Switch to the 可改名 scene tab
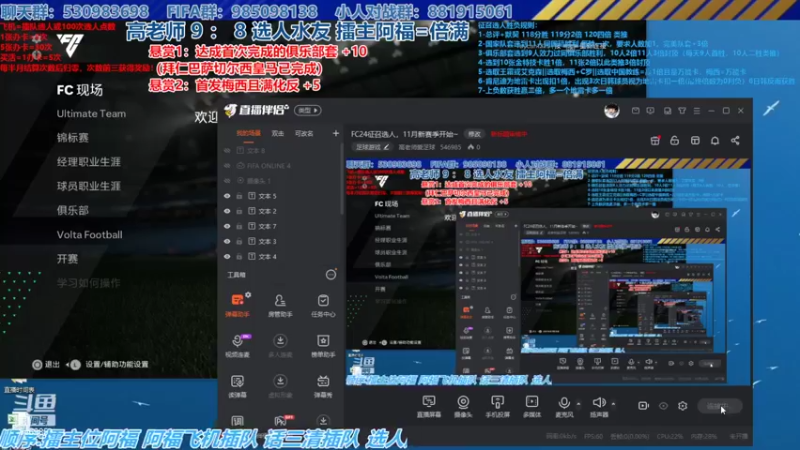The image size is (800, 450). point(304,134)
